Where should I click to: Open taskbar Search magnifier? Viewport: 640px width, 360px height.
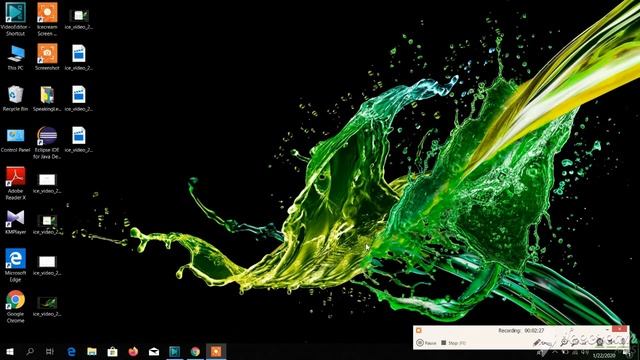(x=30, y=351)
